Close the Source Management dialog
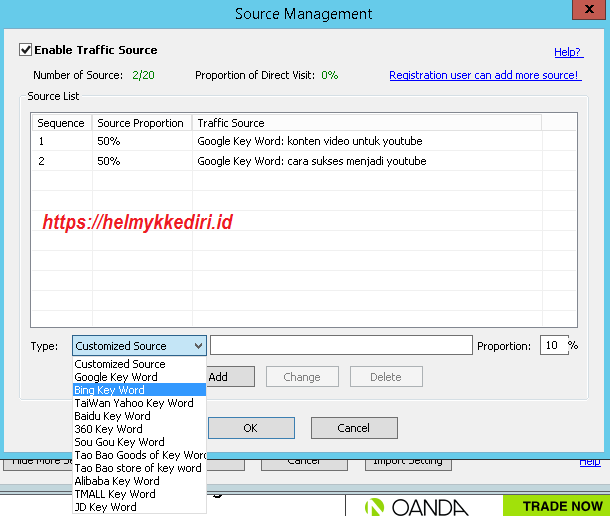This screenshot has width=610, height=516. click(589, 9)
